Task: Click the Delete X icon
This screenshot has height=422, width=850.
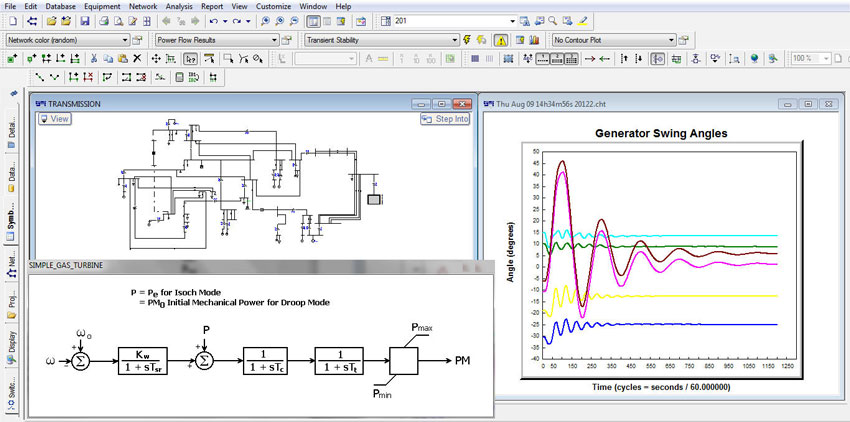Action: 138,59
